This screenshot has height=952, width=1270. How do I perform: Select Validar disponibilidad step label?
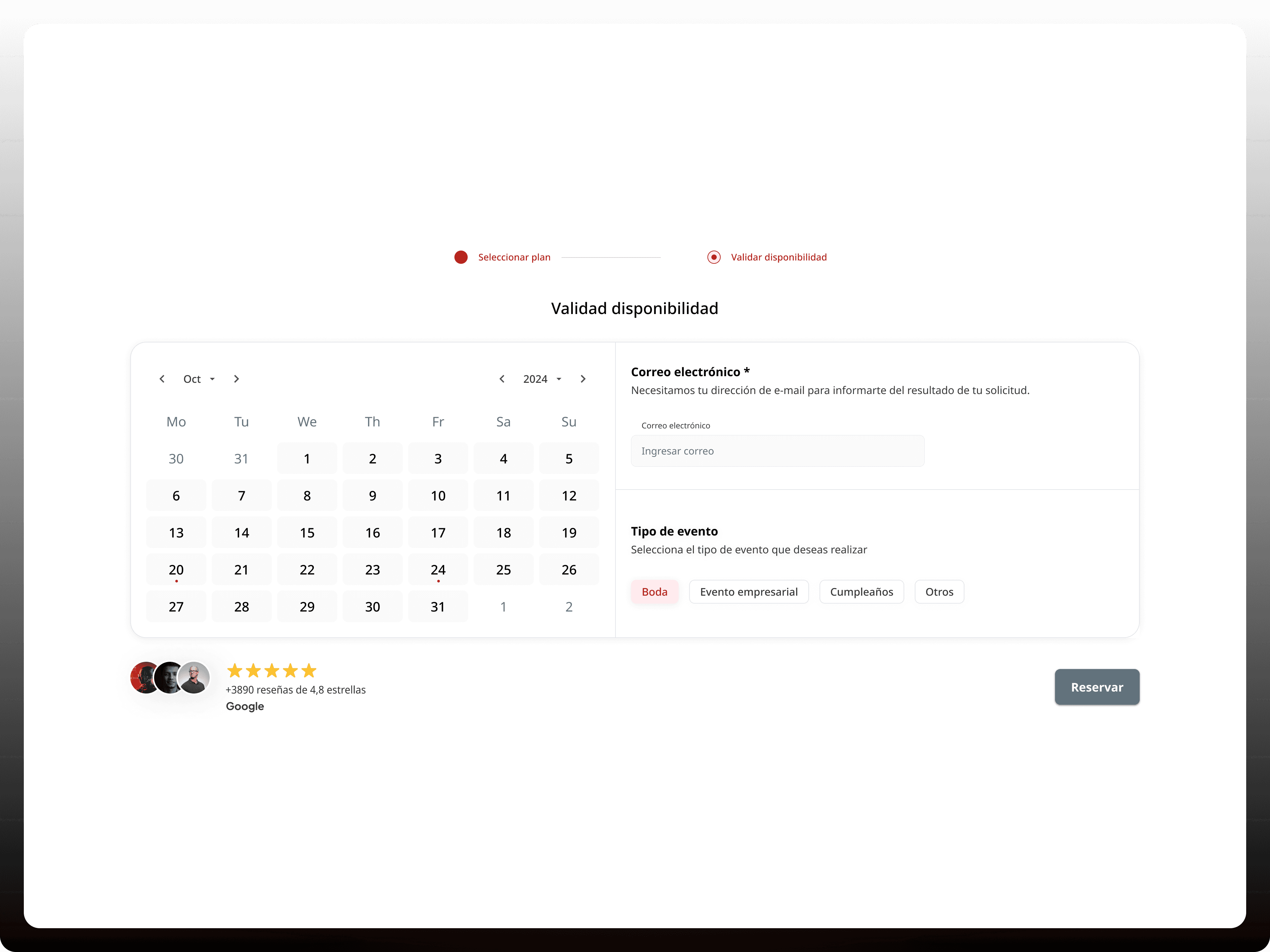pyautogui.click(x=778, y=257)
